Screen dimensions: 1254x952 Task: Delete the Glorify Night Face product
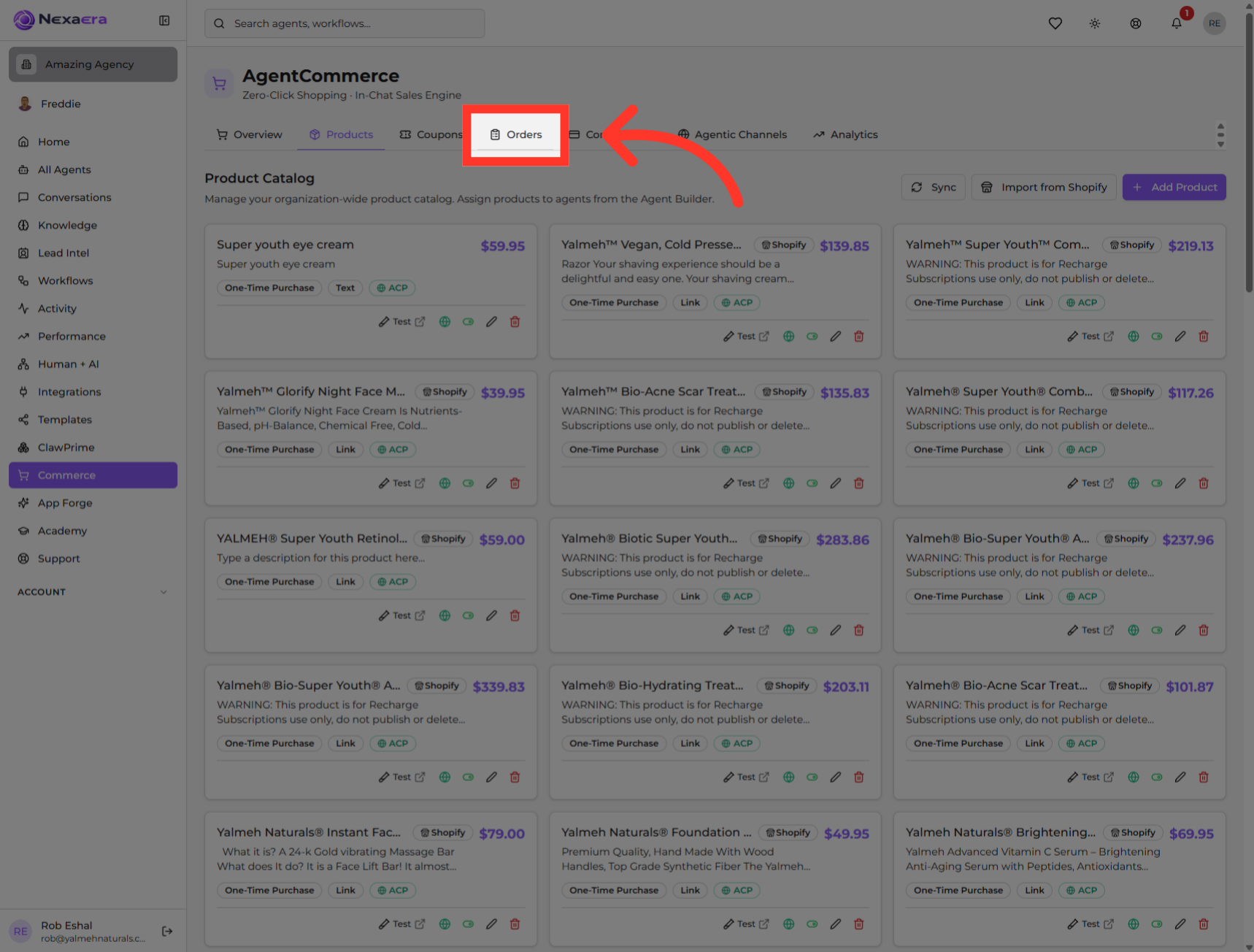coord(515,483)
